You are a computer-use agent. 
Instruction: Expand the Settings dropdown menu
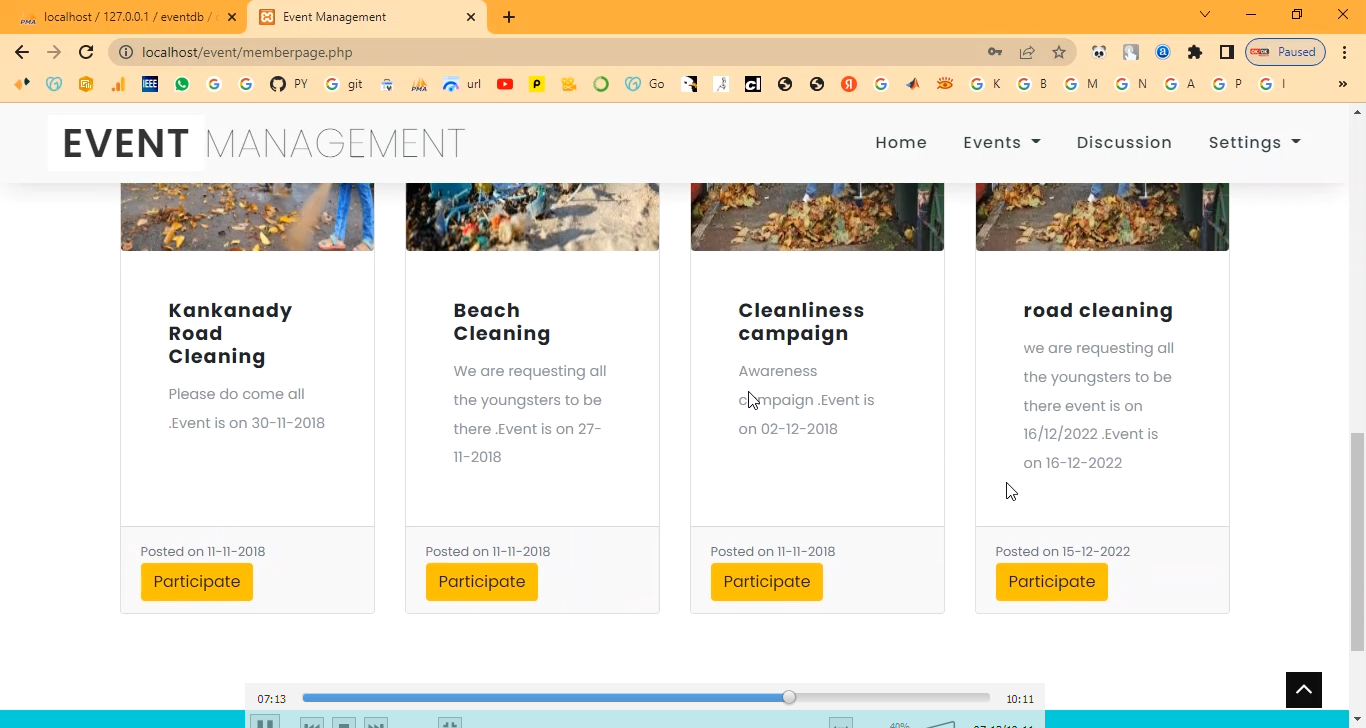(1254, 142)
